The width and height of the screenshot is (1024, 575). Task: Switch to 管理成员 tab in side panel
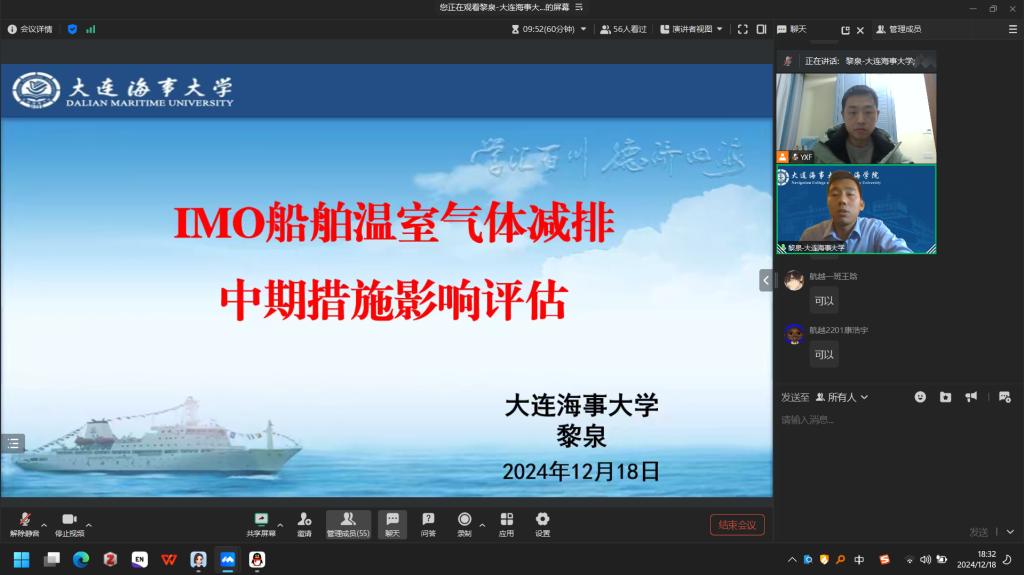(898, 29)
